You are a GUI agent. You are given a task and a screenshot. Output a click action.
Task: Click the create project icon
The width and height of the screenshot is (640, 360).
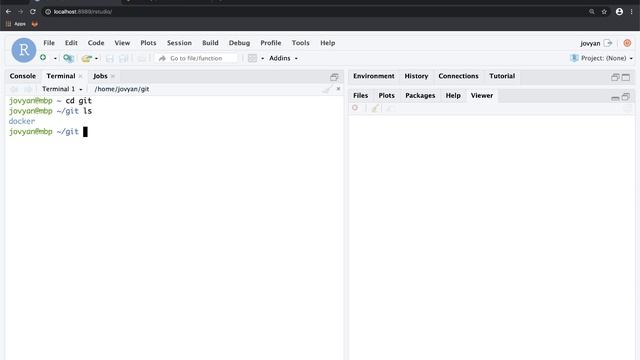[68, 58]
